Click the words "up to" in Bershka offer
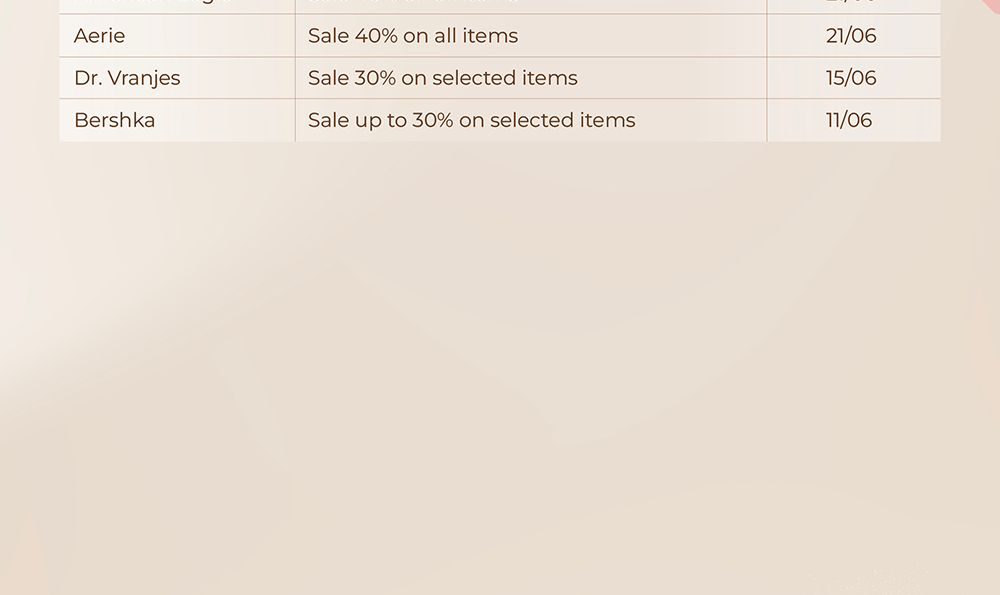 point(381,121)
